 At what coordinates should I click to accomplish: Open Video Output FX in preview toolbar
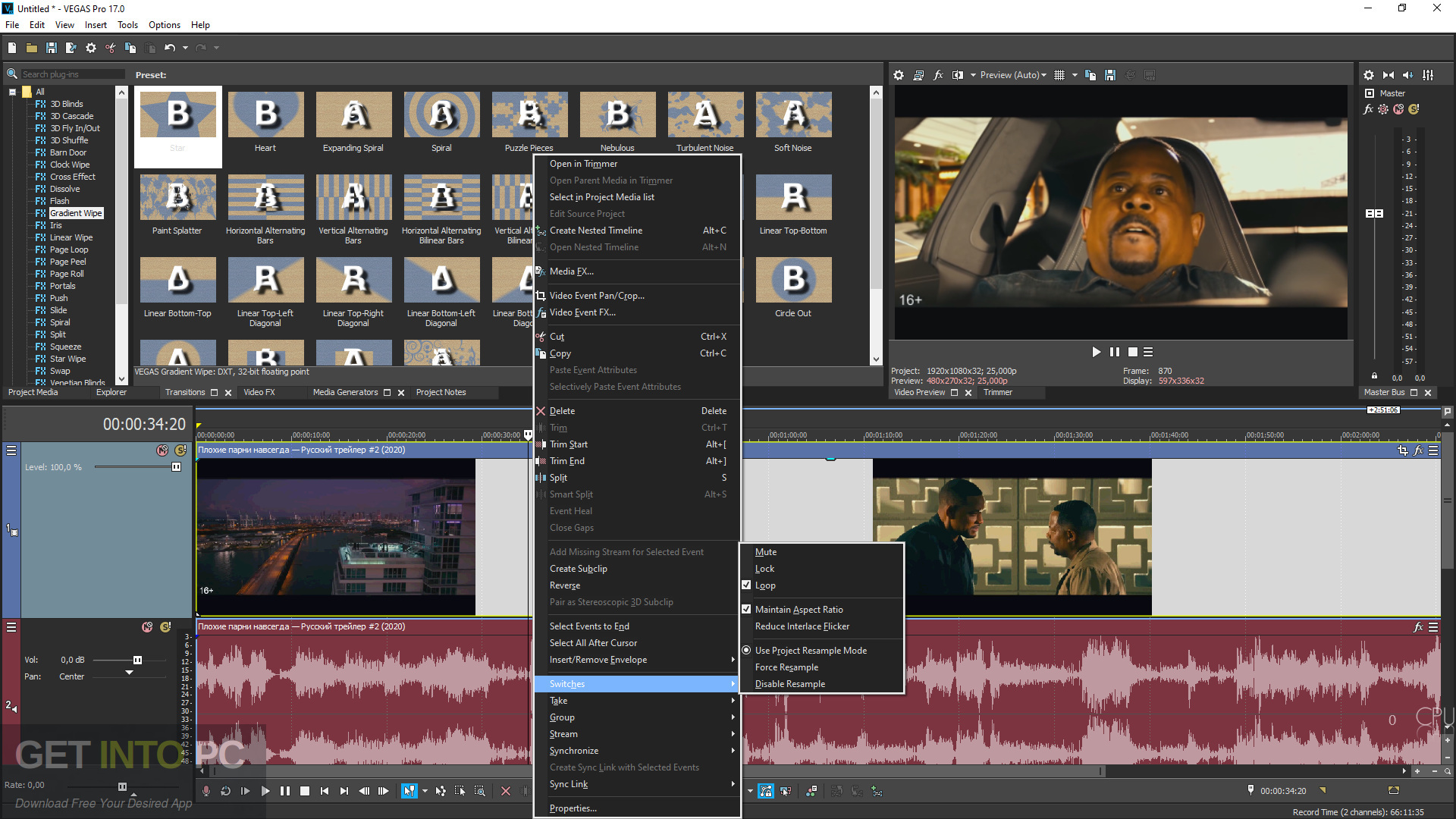(938, 75)
